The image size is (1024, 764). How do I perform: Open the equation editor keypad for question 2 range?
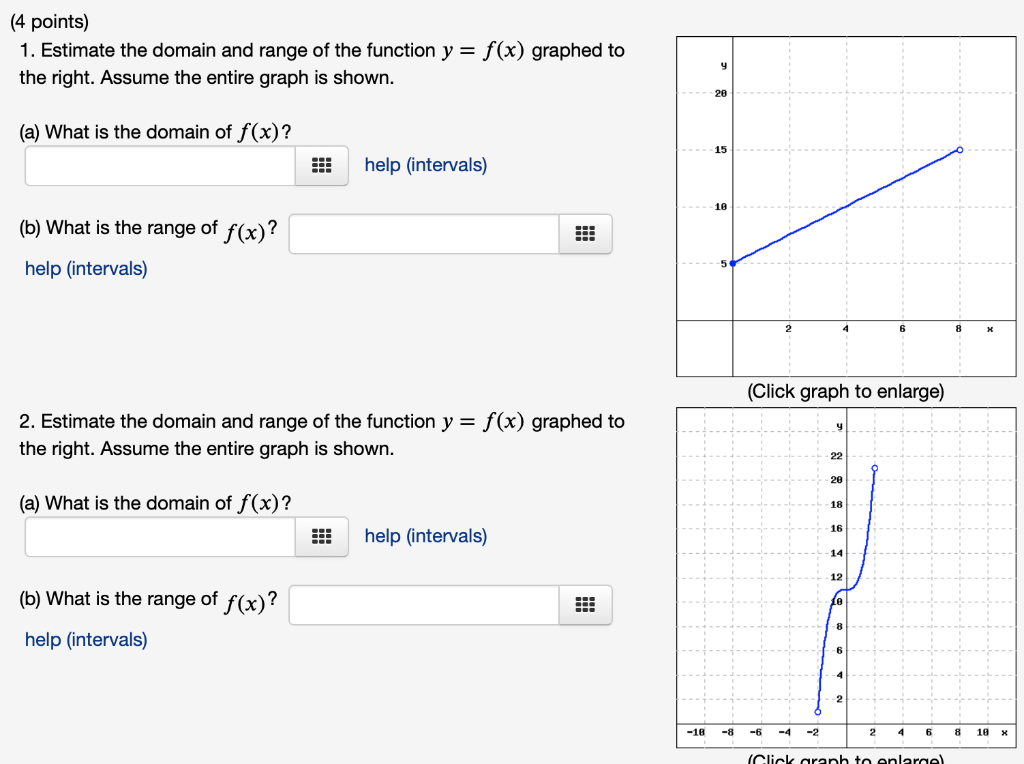pos(585,604)
